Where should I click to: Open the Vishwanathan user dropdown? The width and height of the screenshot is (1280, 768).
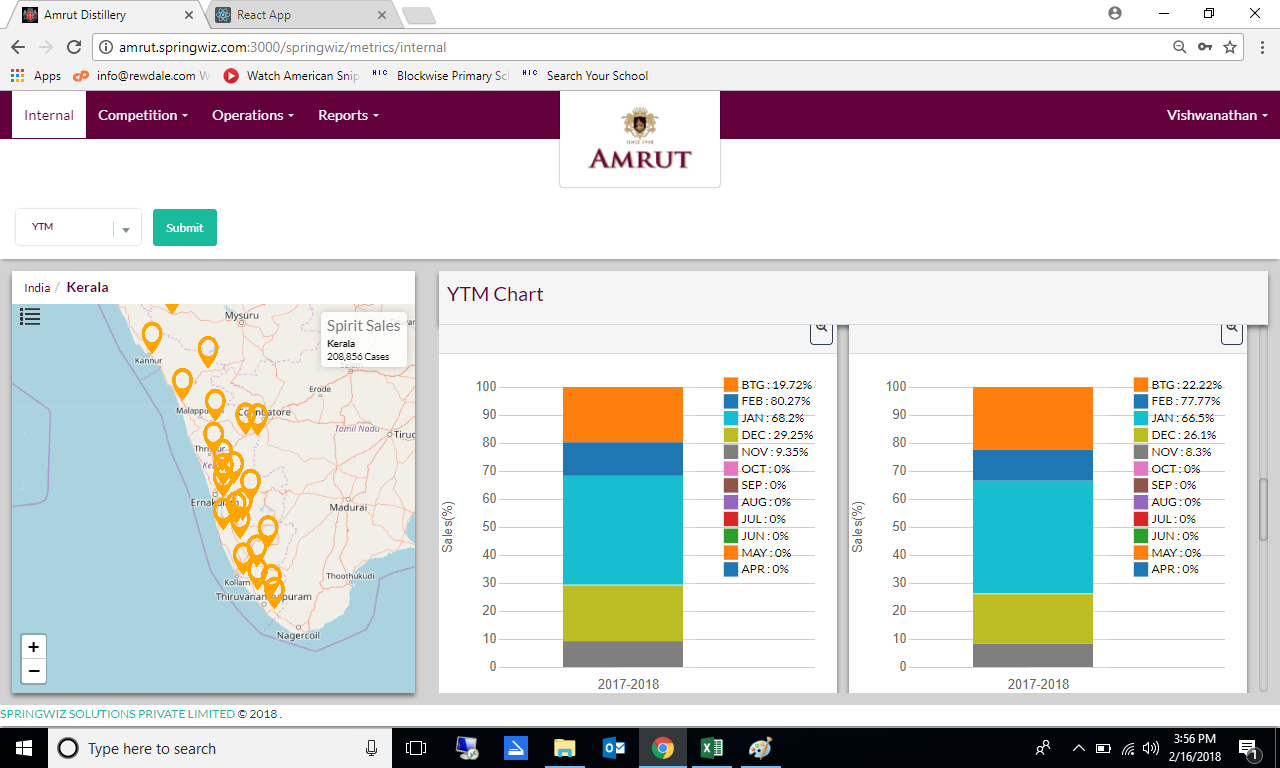point(1216,115)
